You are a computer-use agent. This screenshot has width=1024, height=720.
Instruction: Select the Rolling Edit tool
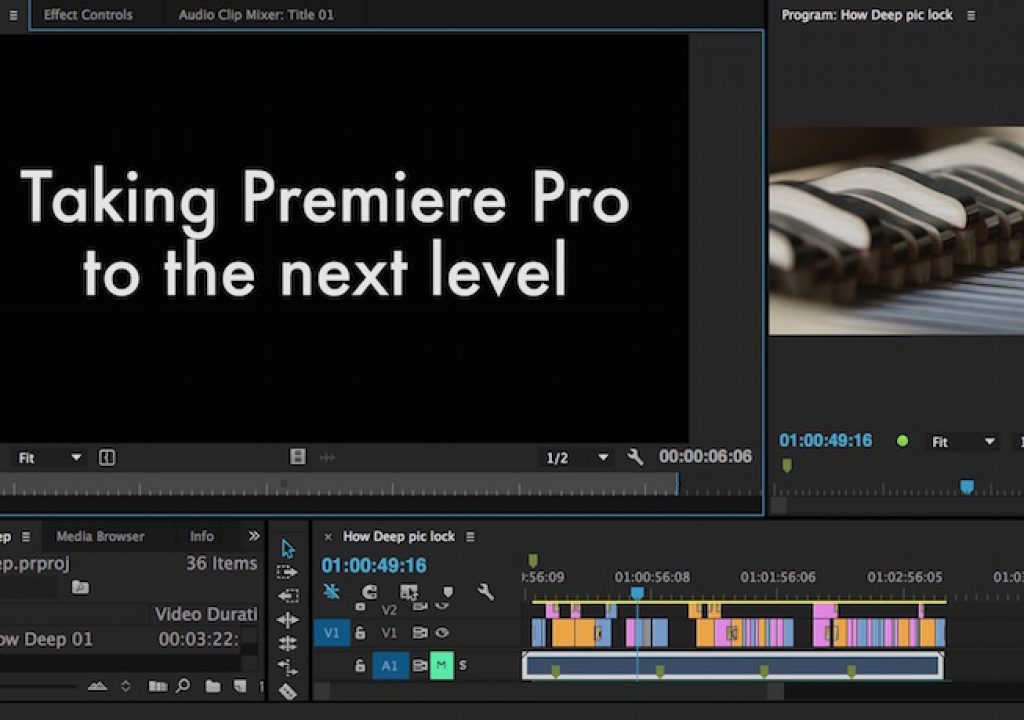pos(288,644)
